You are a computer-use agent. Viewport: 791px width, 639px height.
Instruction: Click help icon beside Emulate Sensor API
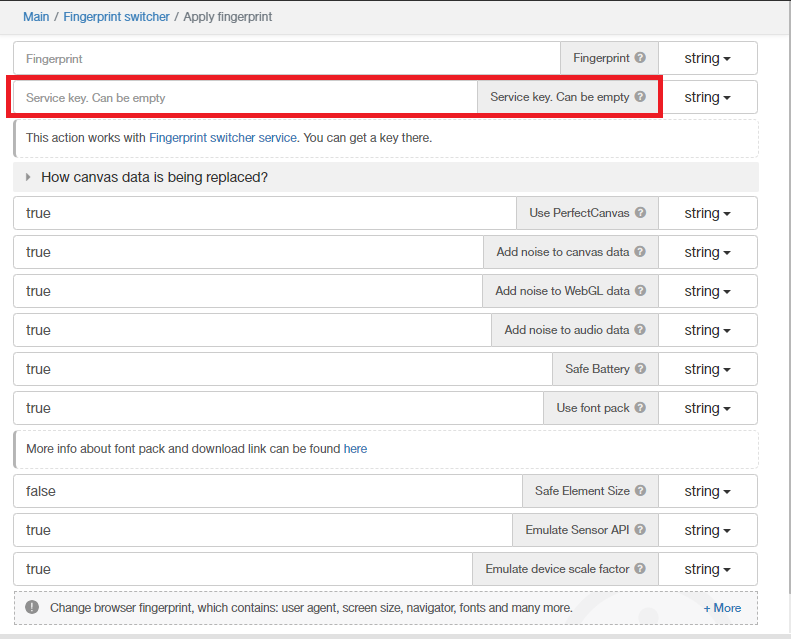[x=640, y=530]
